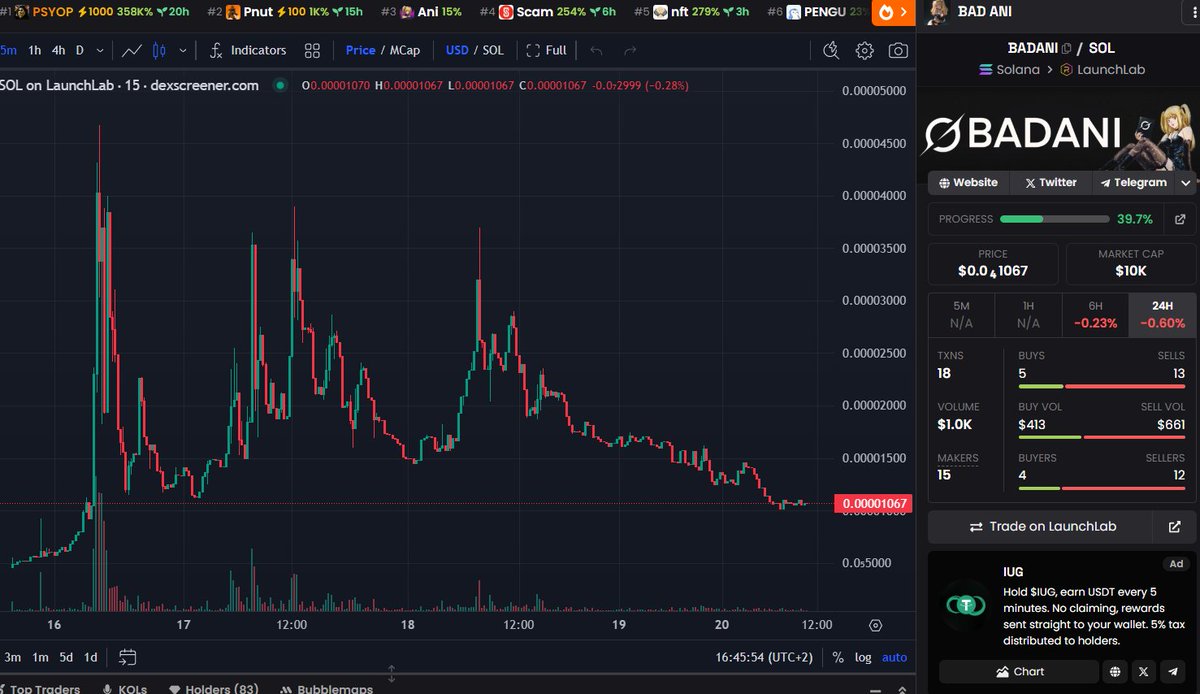Open chart in Full screen
The image size is (1200, 694).
point(546,50)
